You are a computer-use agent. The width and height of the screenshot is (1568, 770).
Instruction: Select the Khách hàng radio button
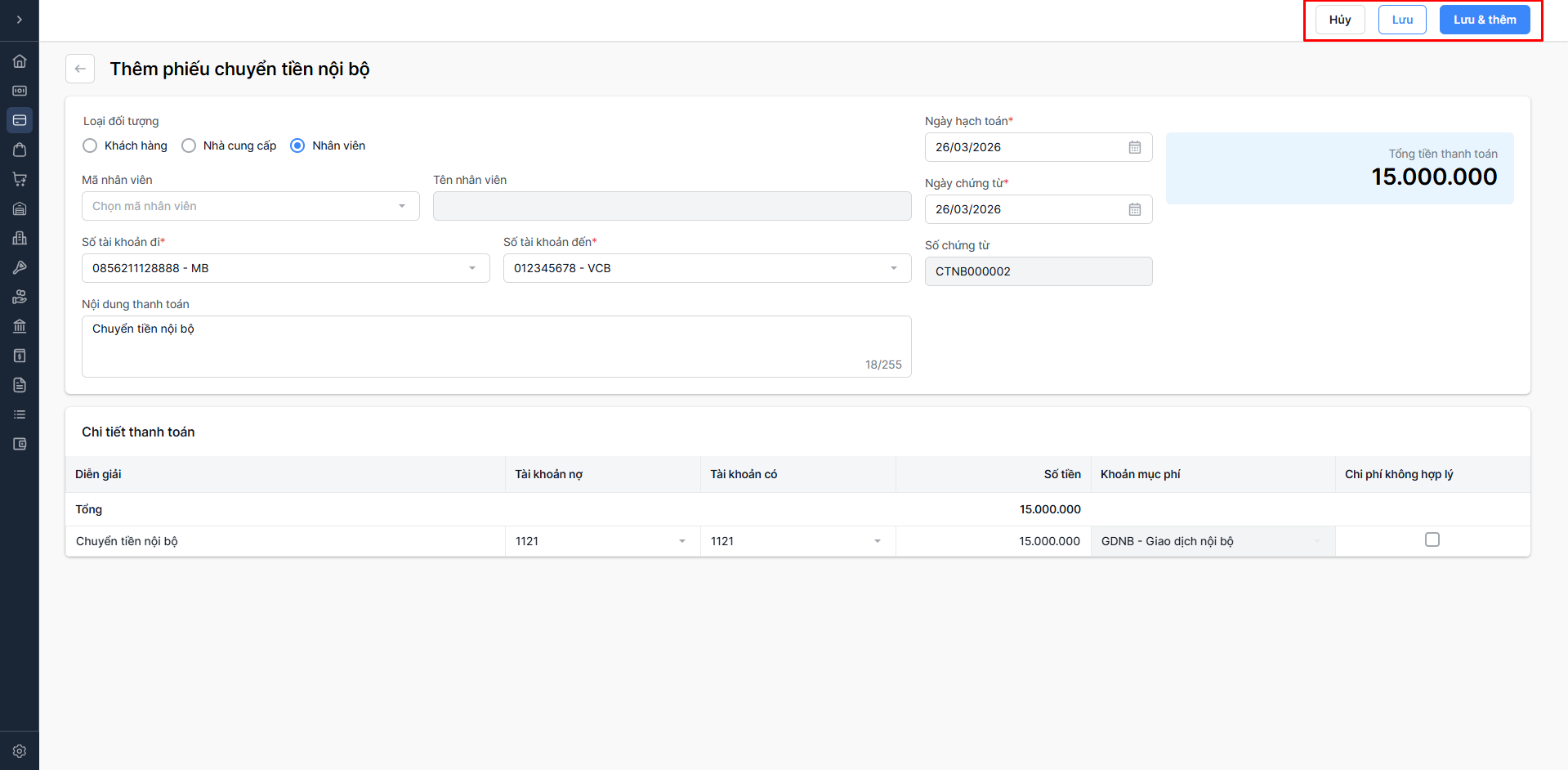pos(91,145)
